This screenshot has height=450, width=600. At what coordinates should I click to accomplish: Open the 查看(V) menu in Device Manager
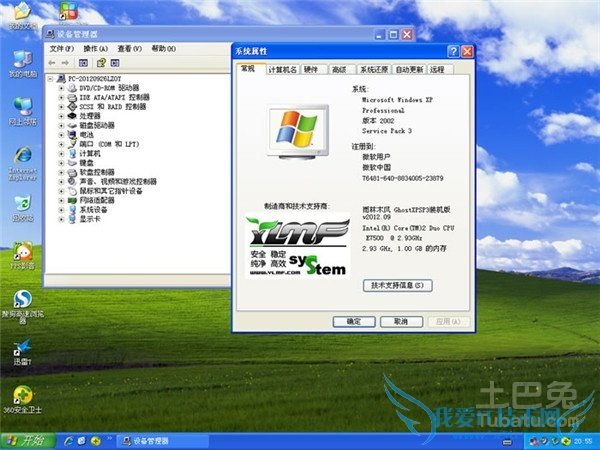point(129,49)
